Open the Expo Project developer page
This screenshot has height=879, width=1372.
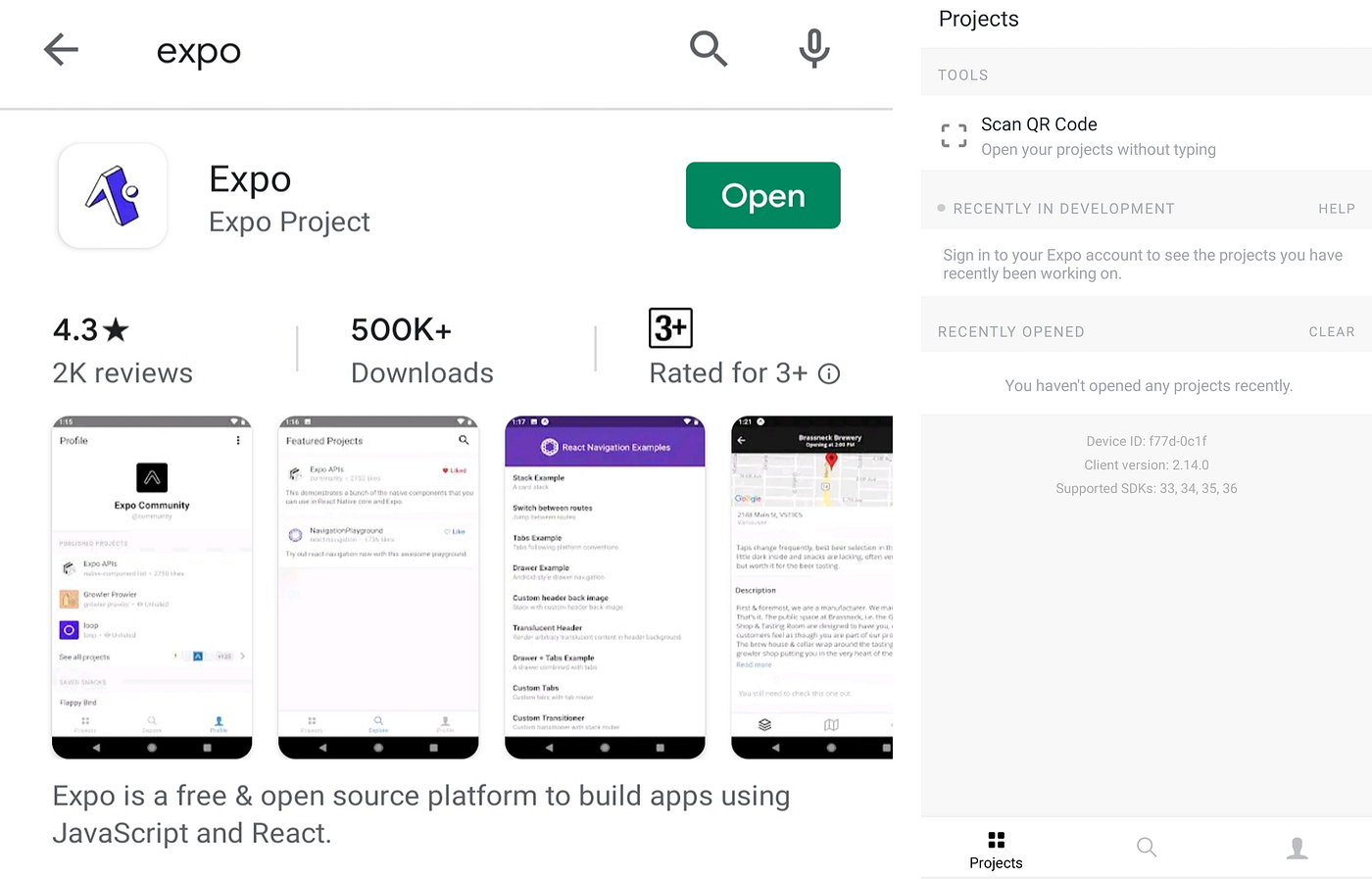click(289, 221)
